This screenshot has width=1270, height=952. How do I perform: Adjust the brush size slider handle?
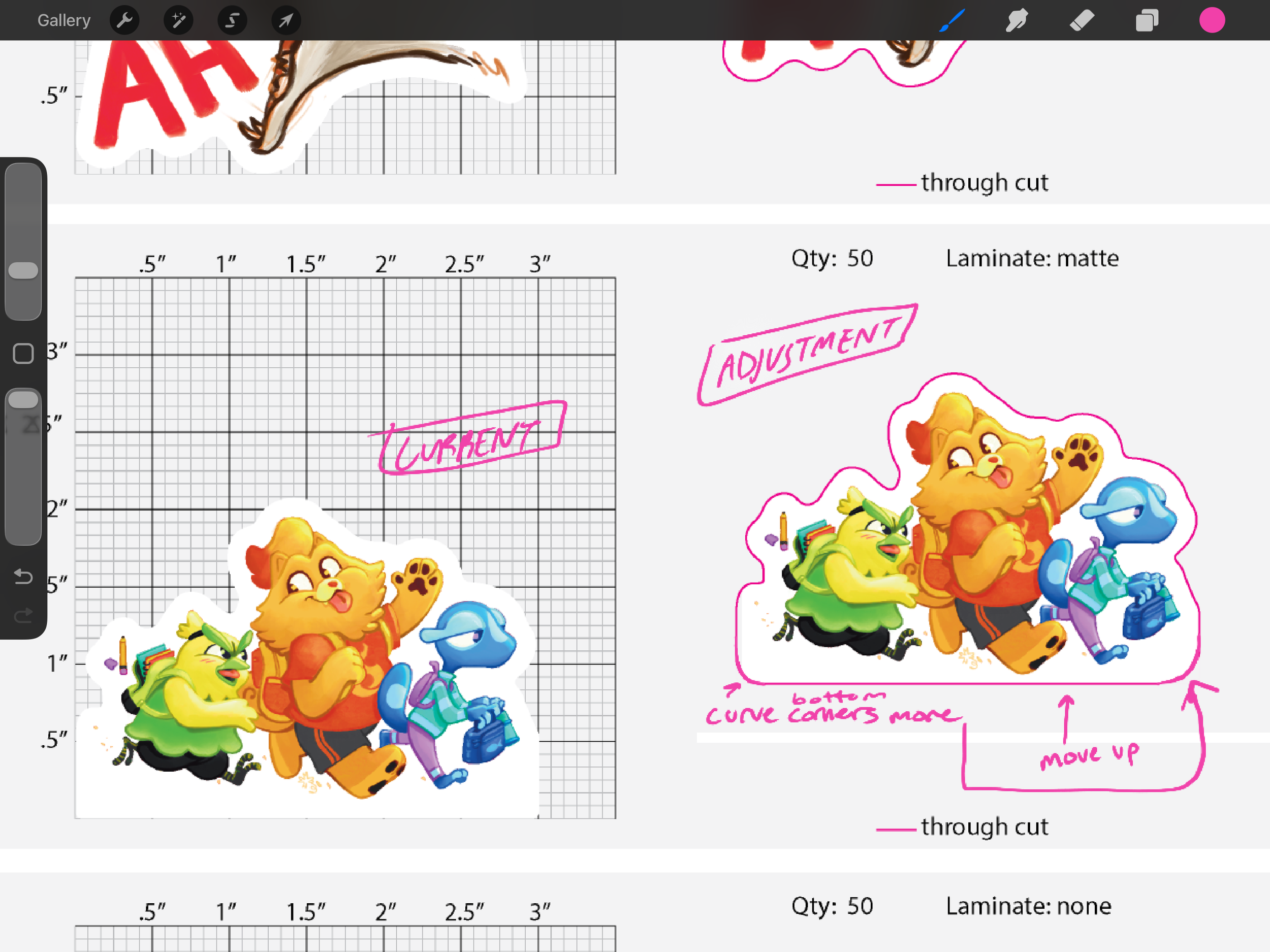tap(23, 270)
